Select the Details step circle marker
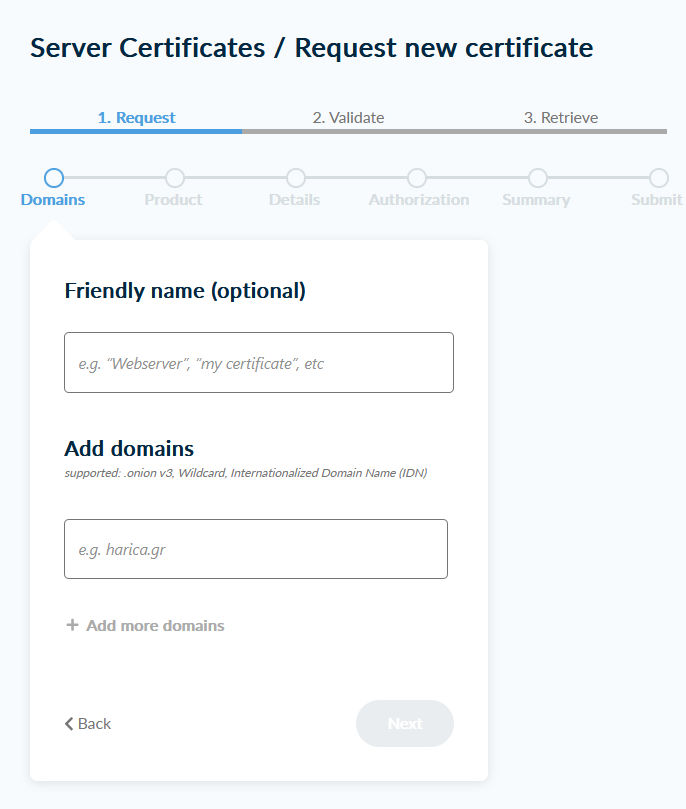686x809 pixels. coord(296,178)
